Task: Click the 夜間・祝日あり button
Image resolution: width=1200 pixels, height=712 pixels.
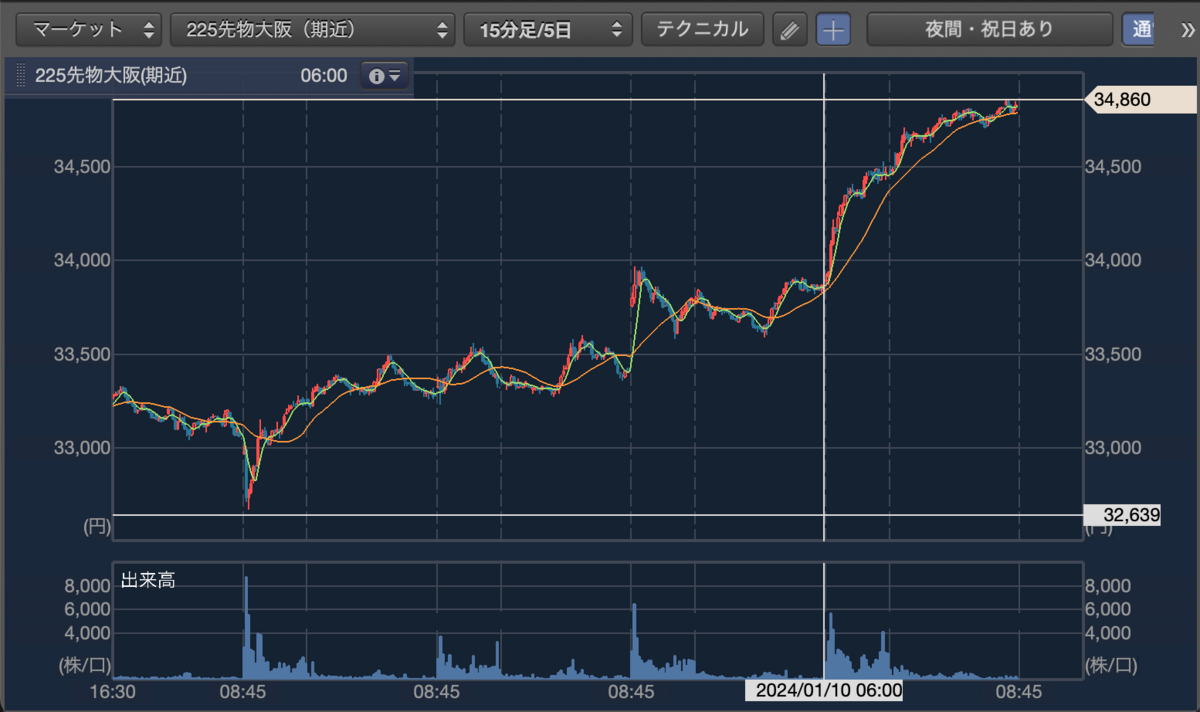Action: coord(989,30)
